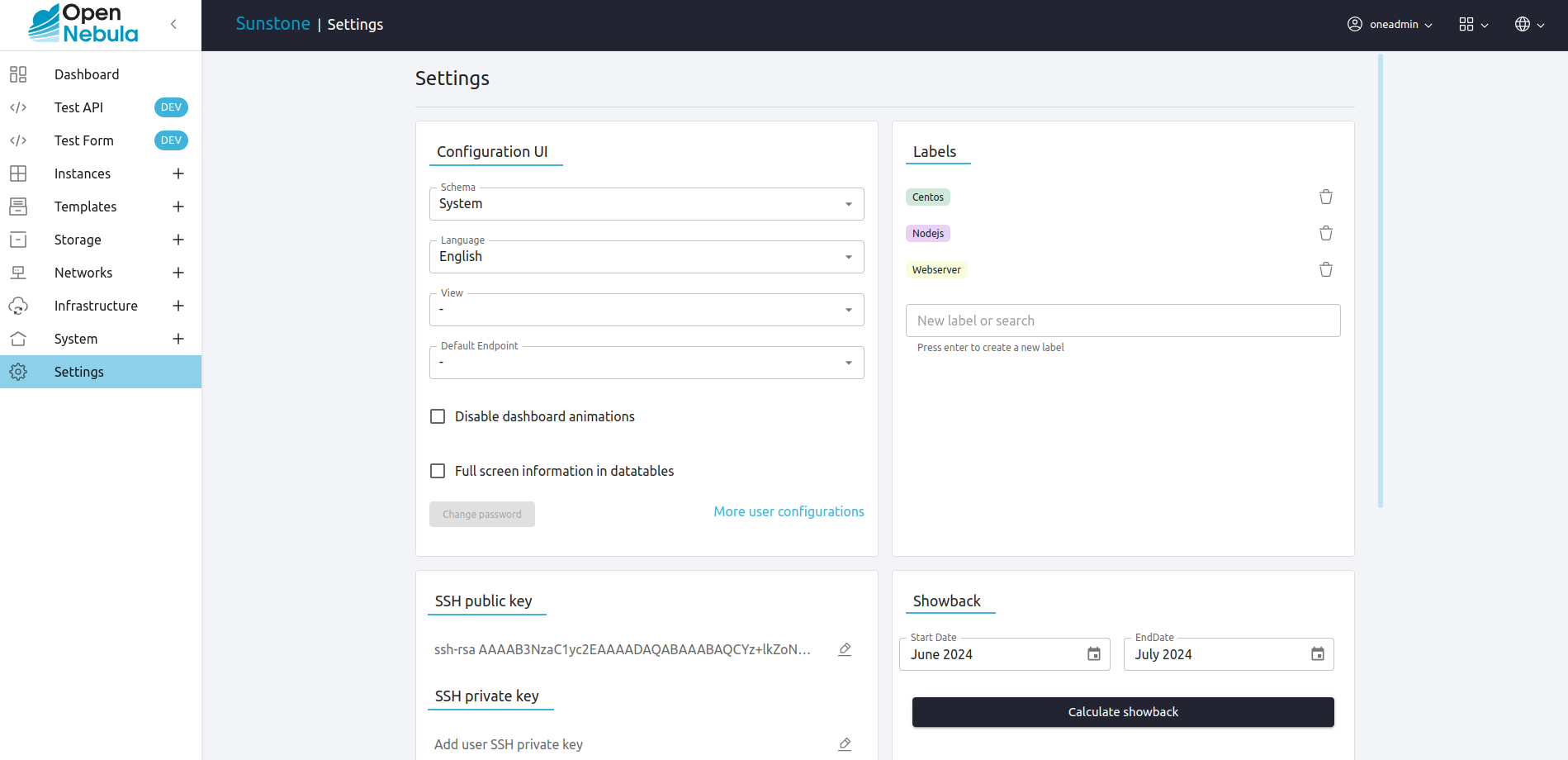Open More user configurations link

[x=789, y=511]
